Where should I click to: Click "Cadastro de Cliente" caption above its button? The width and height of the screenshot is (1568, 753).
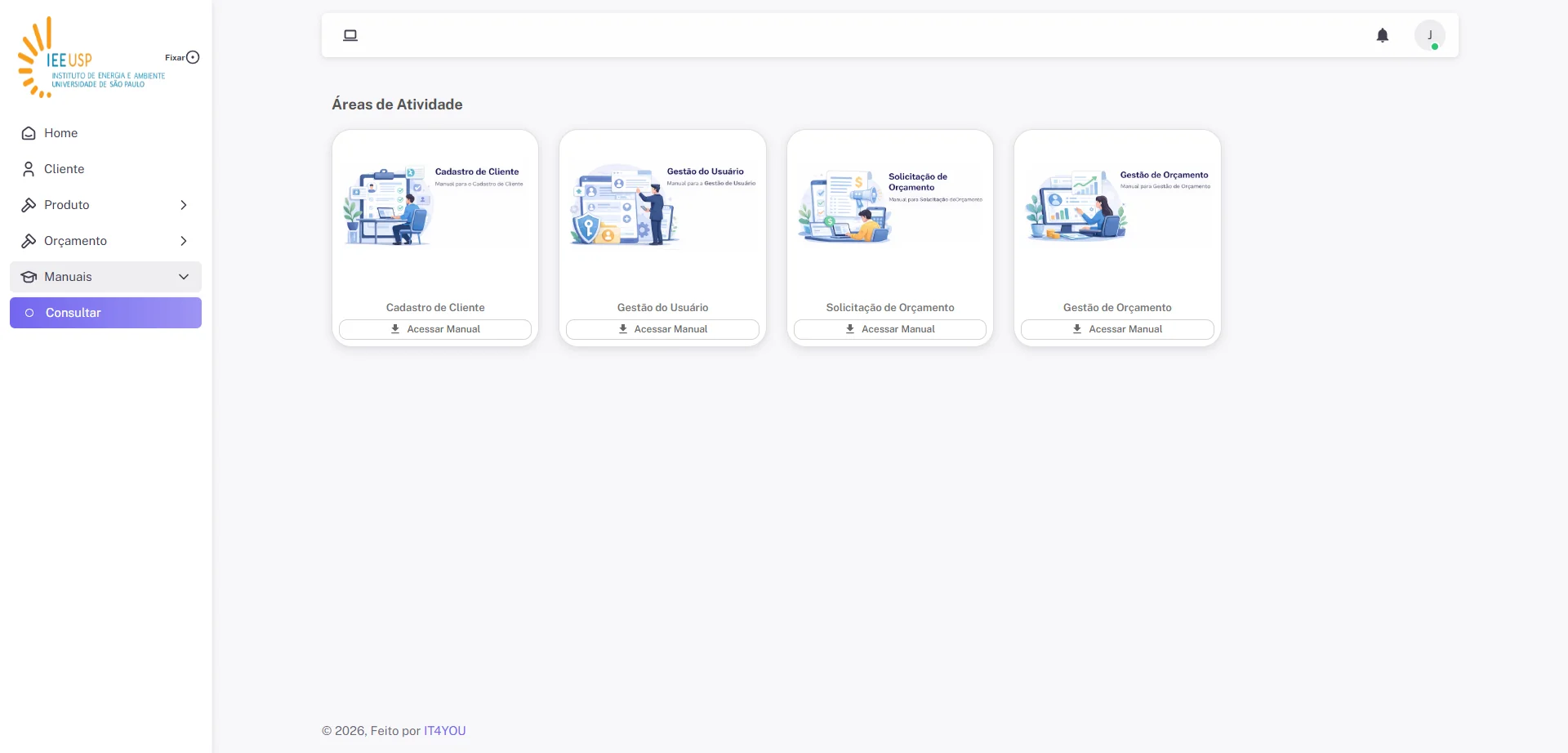(435, 308)
